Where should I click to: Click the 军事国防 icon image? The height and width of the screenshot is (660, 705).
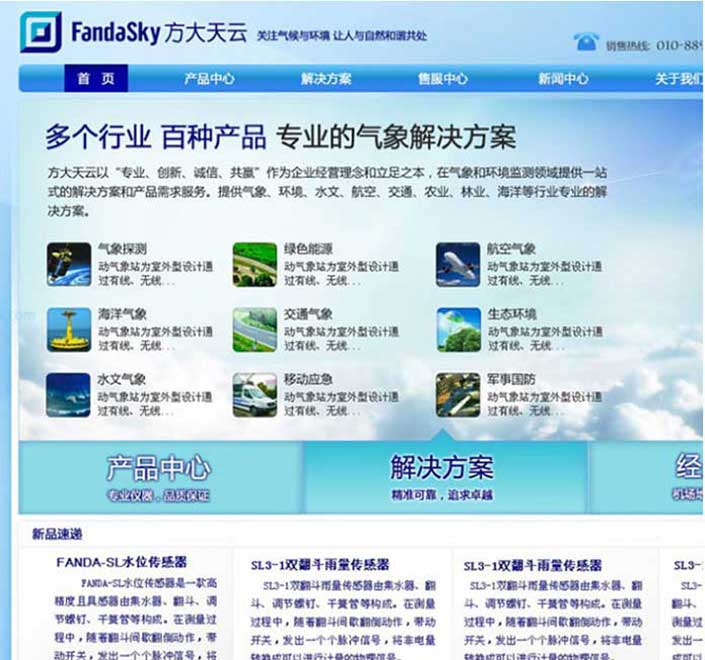pyautogui.click(x=458, y=394)
